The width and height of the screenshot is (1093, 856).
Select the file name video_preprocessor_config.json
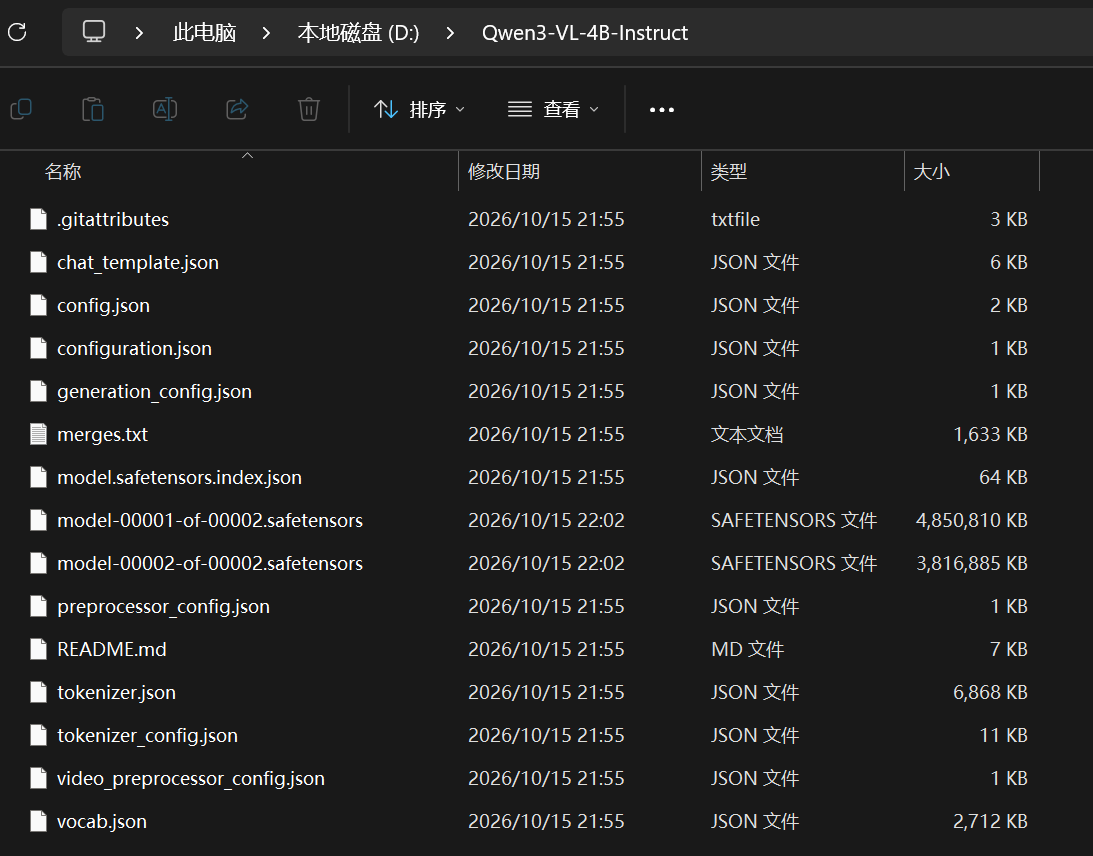(191, 779)
